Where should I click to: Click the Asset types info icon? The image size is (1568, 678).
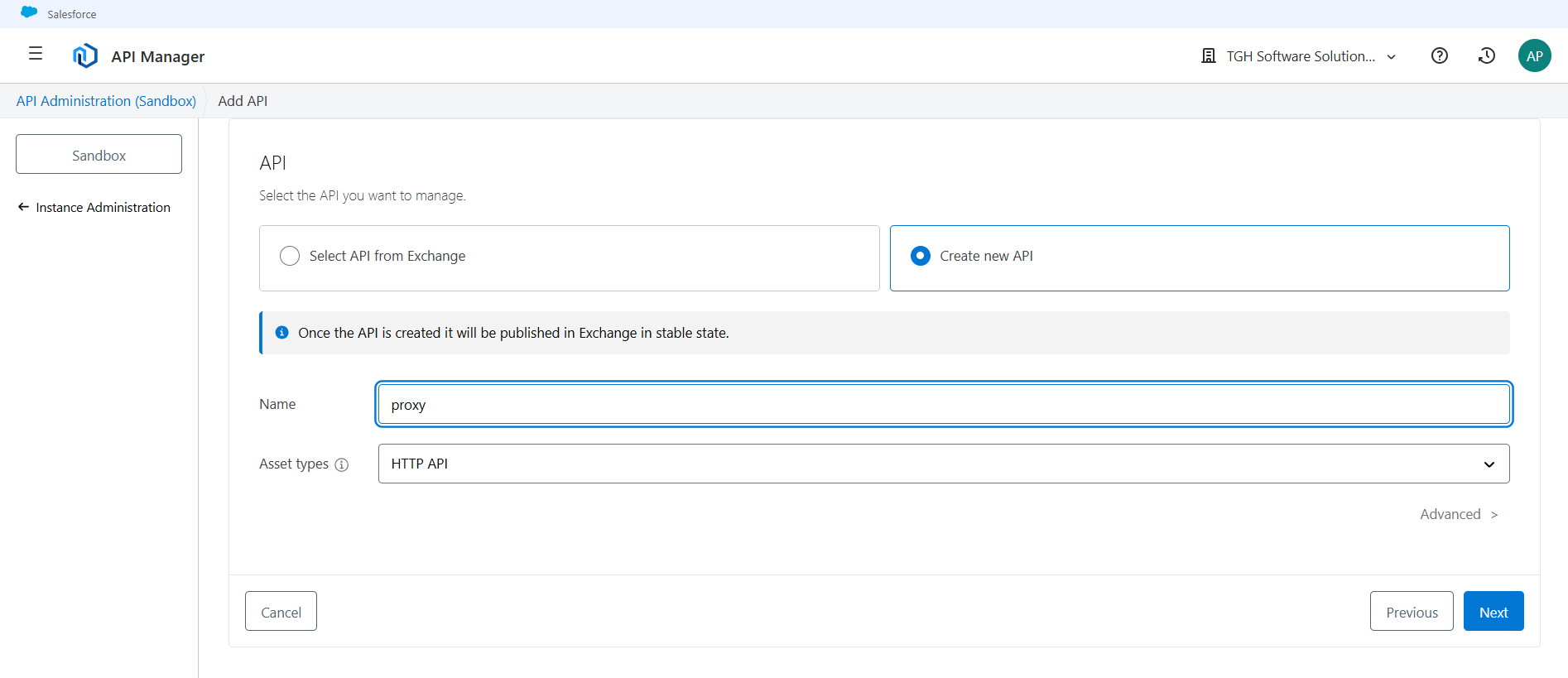click(x=341, y=464)
